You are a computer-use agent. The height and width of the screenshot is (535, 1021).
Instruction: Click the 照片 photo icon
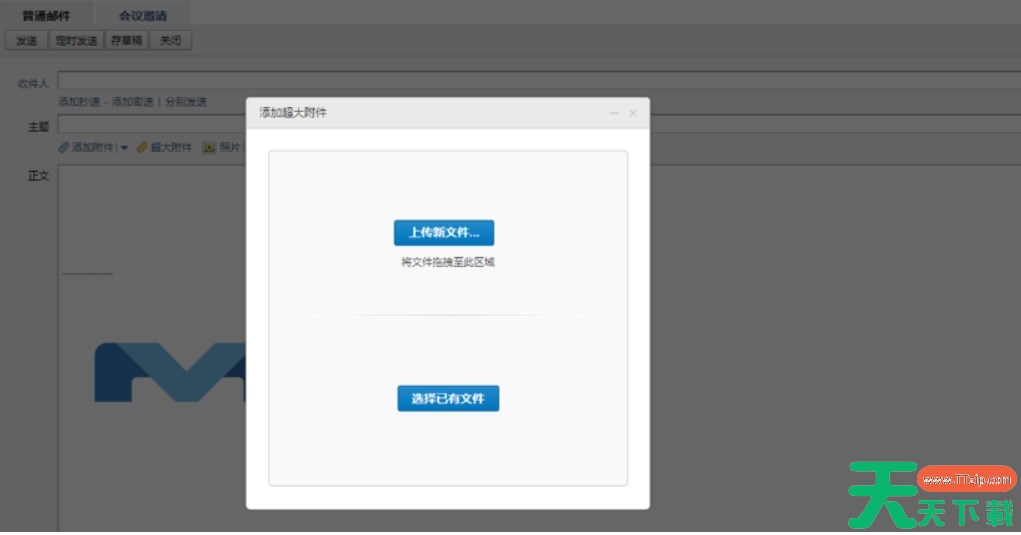click(x=209, y=148)
